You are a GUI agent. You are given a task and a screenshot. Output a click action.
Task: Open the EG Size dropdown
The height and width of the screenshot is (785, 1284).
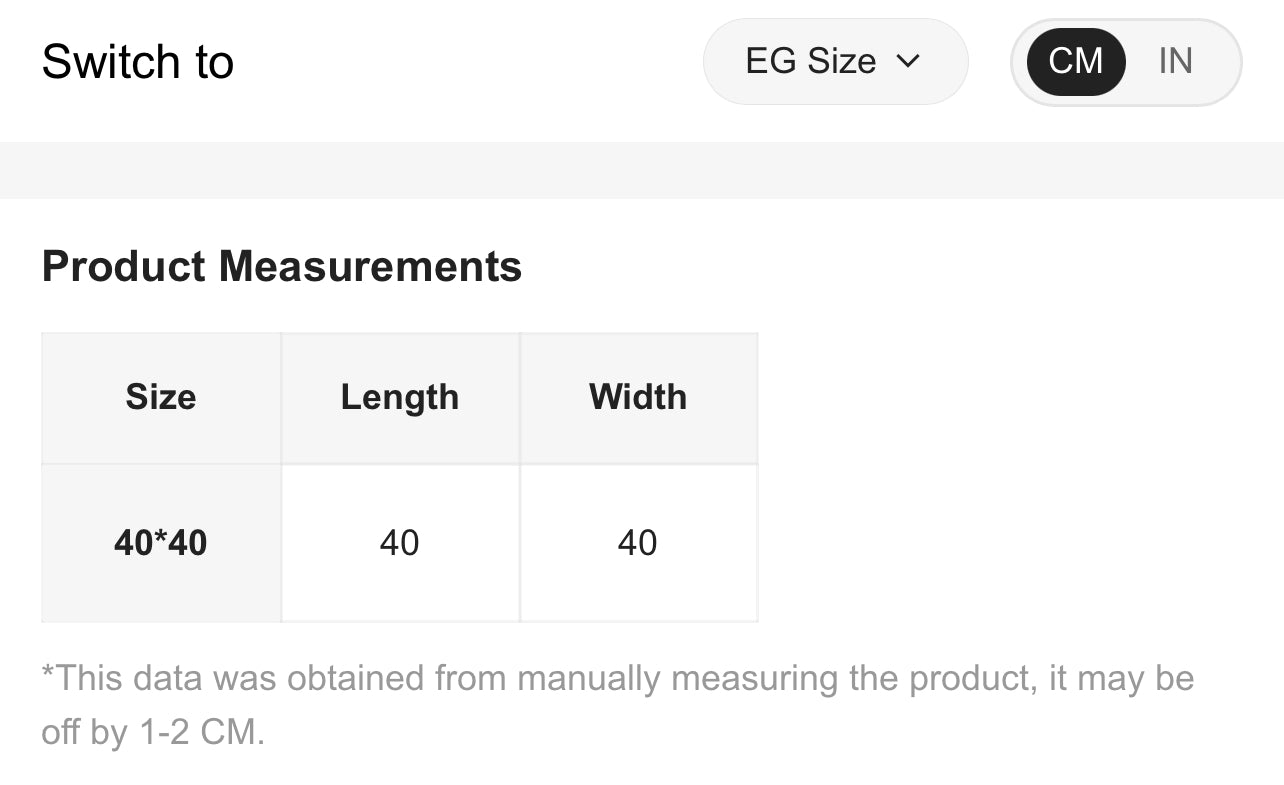[834, 61]
